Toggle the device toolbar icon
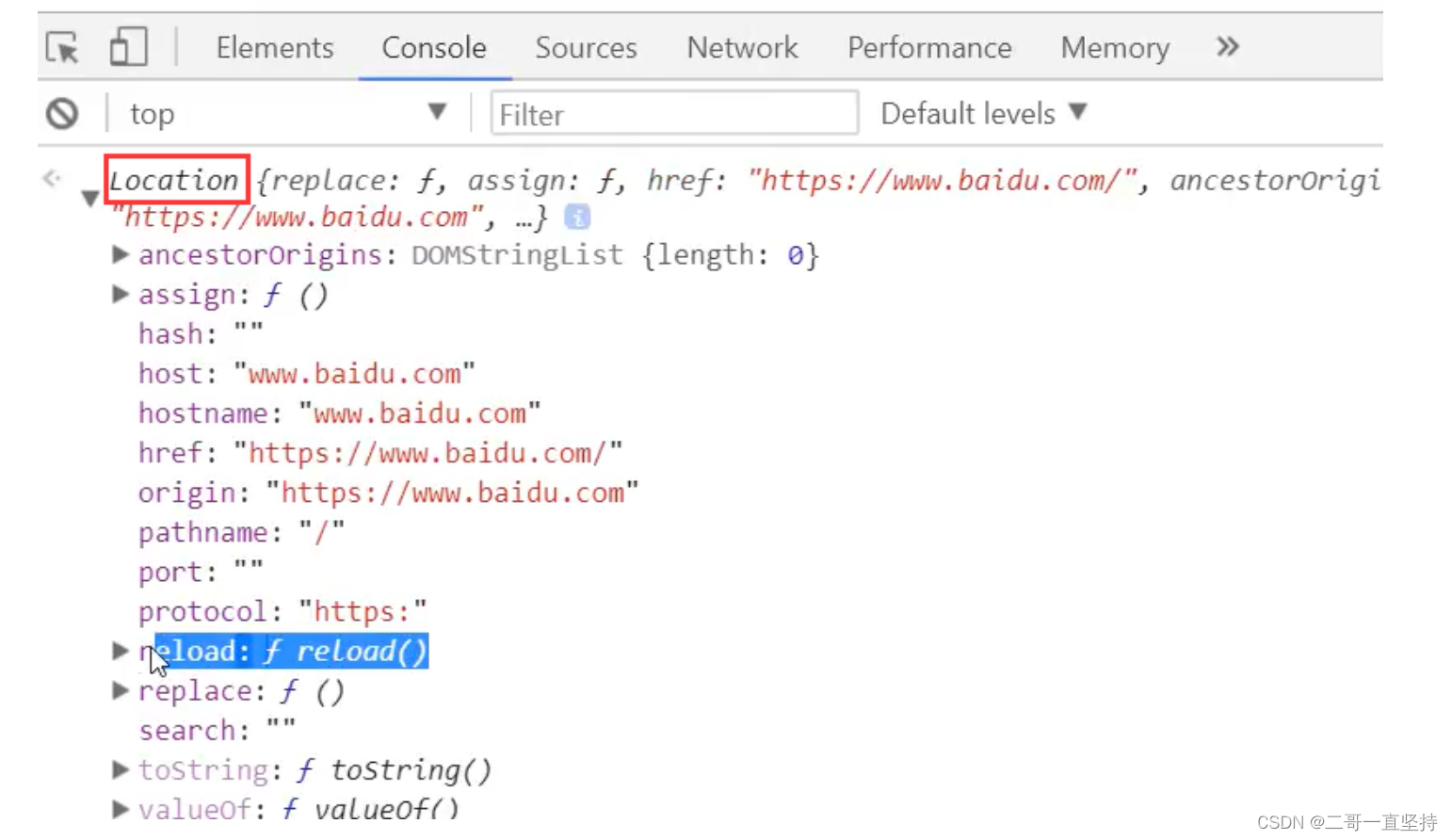 pos(128,47)
